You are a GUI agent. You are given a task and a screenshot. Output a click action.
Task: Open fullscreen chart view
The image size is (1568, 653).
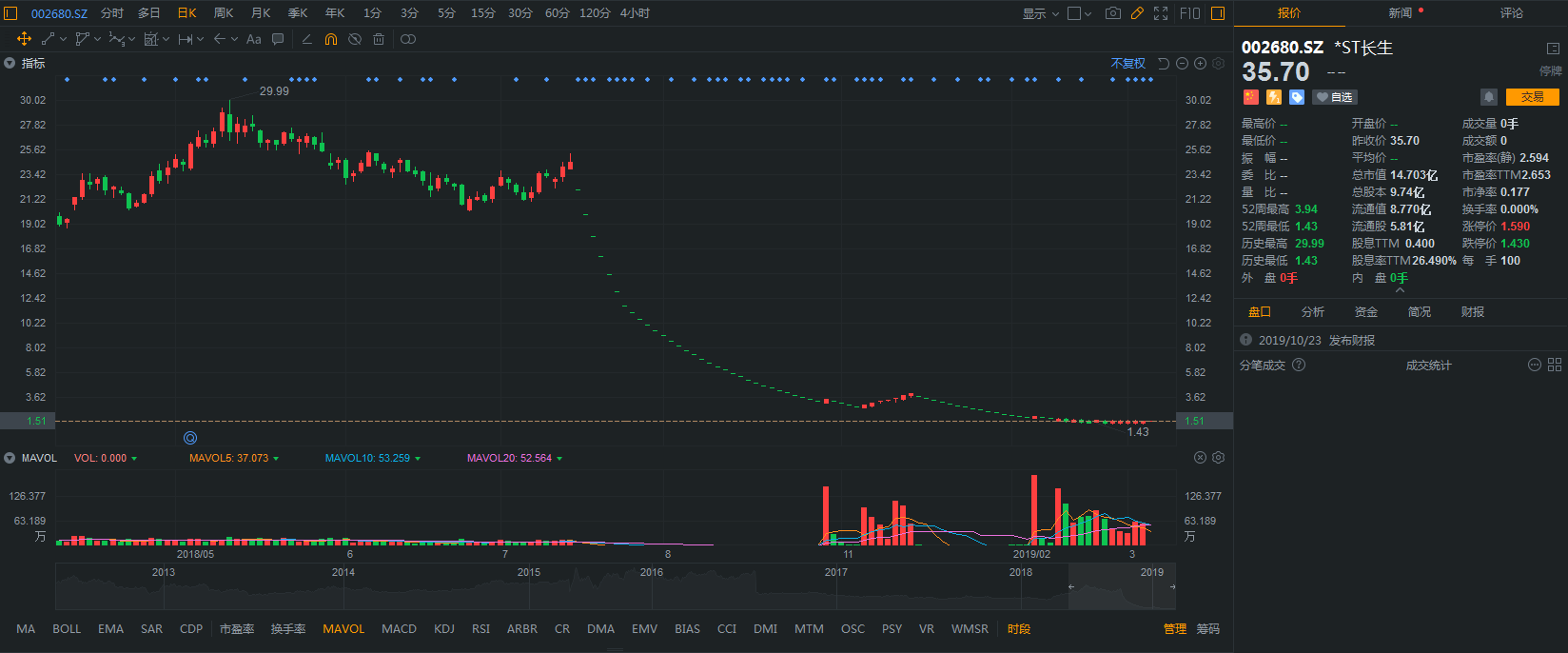(x=1161, y=13)
